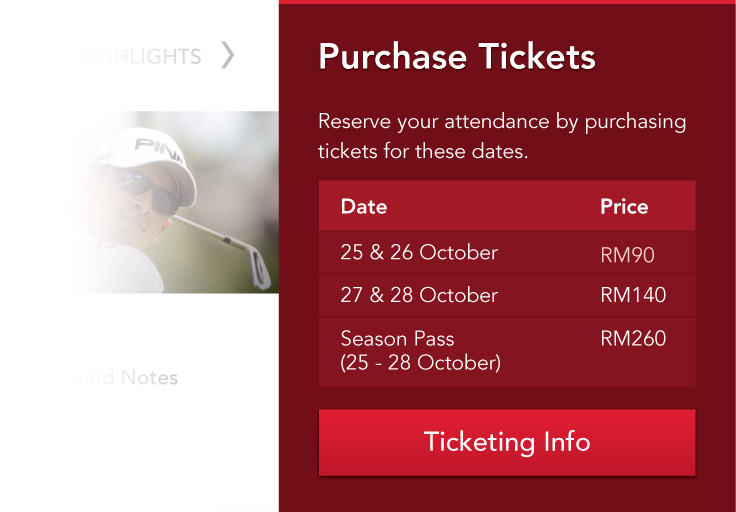Click the RM140 price
Screen dimensions: 736x512
633,295
